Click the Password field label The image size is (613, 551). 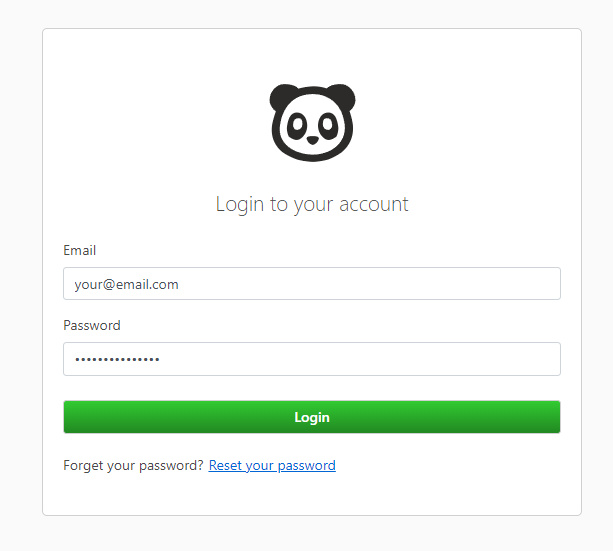pos(92,325)
